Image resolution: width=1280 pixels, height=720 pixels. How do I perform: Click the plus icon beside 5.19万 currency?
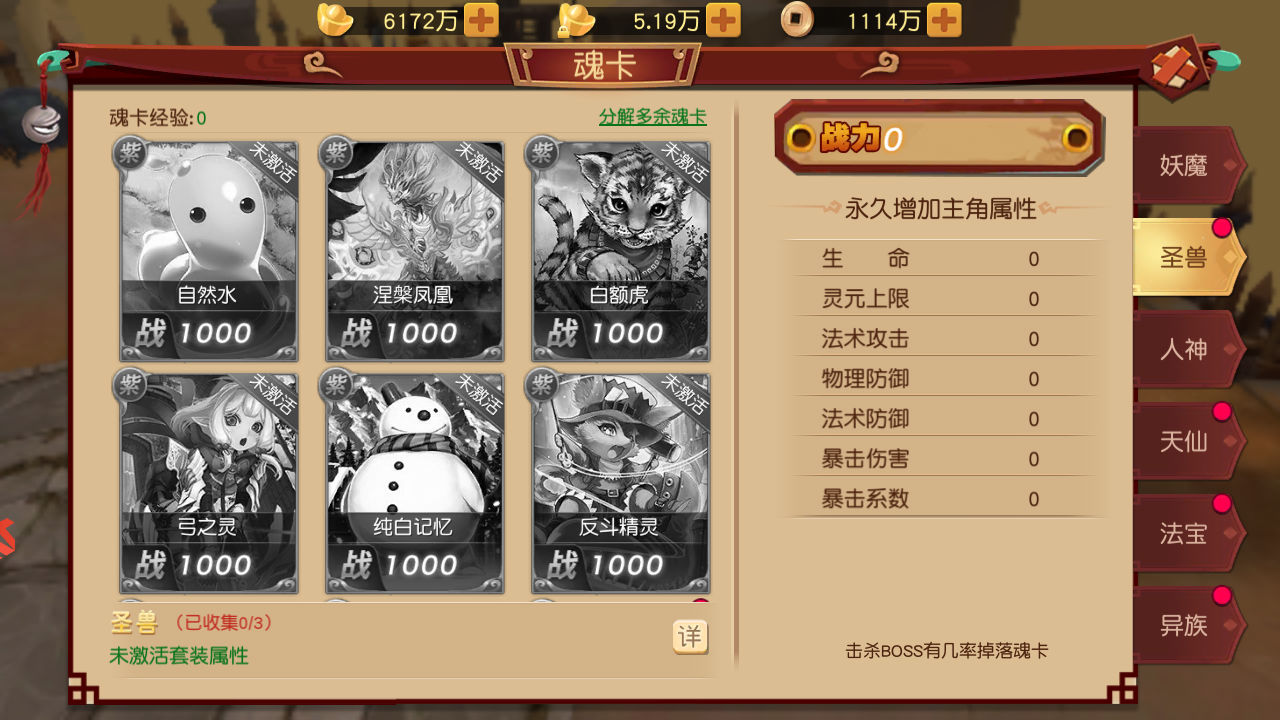(723, 20)
